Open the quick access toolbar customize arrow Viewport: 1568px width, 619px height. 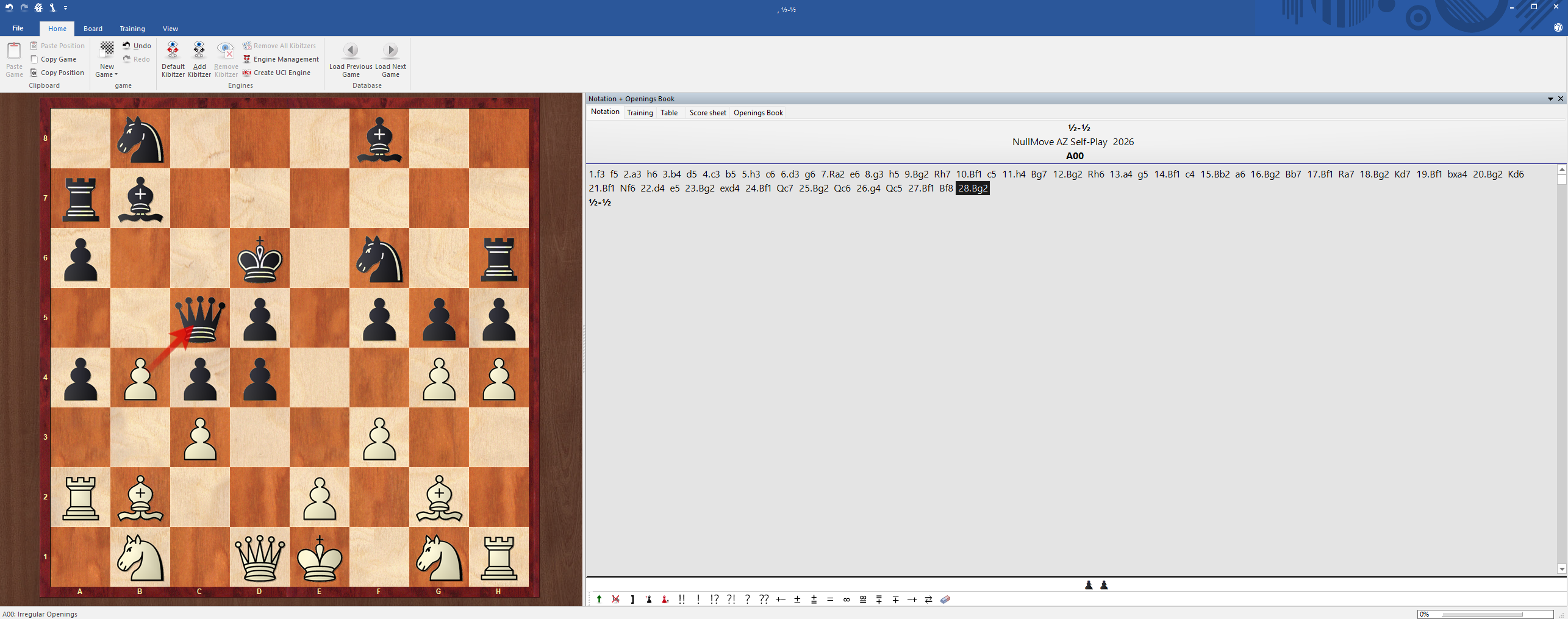65,8
